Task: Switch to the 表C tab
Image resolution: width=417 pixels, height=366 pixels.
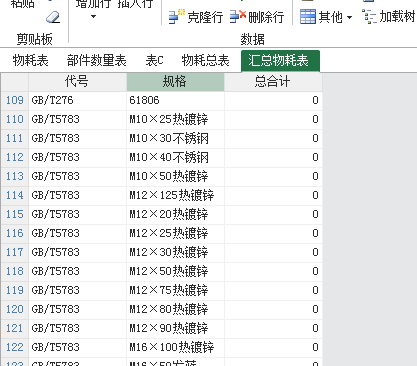Action: tap(155, 61)
